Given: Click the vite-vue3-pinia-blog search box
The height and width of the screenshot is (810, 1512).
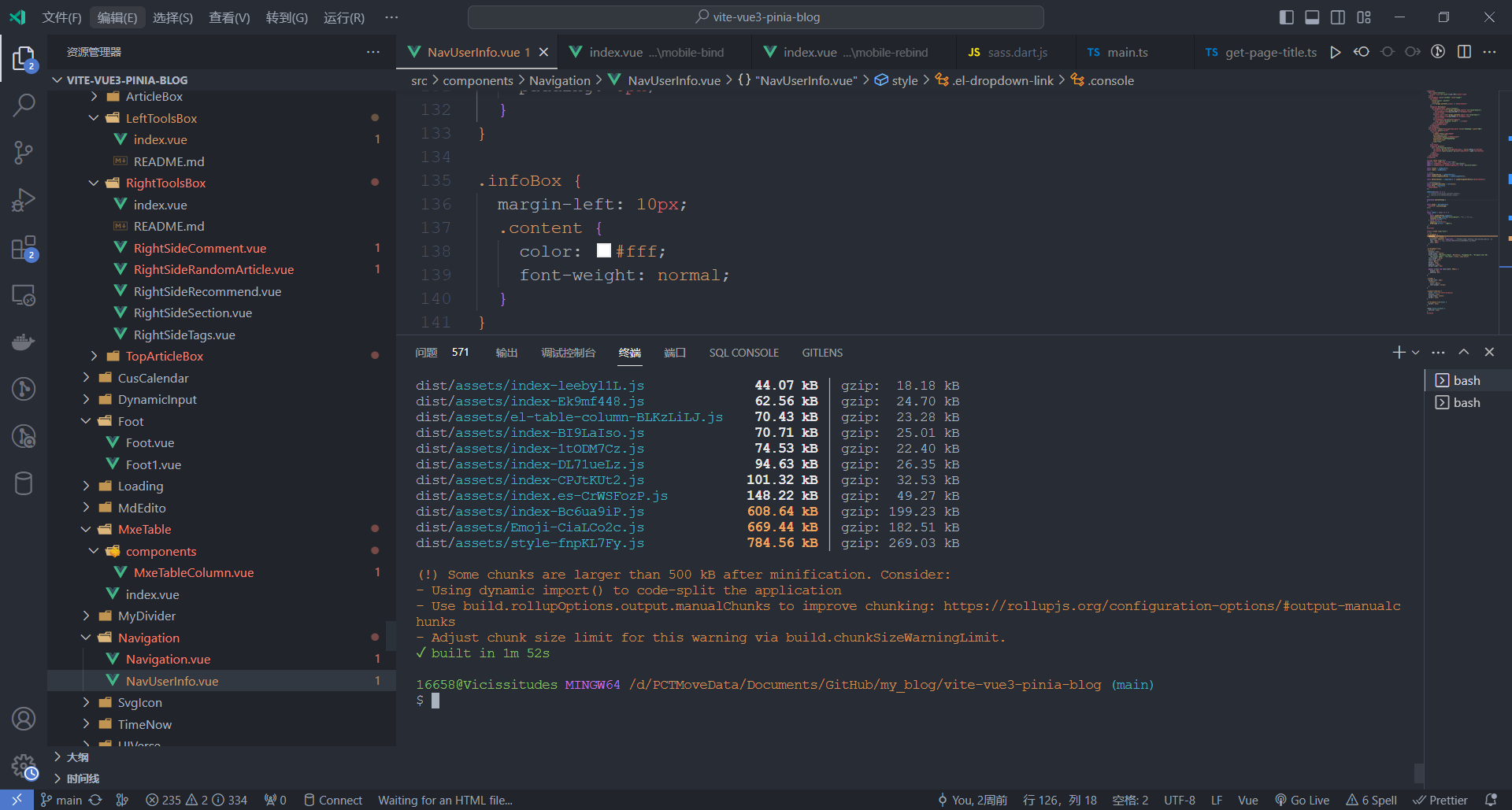Looking at the screenshot, I should (756, 17).
